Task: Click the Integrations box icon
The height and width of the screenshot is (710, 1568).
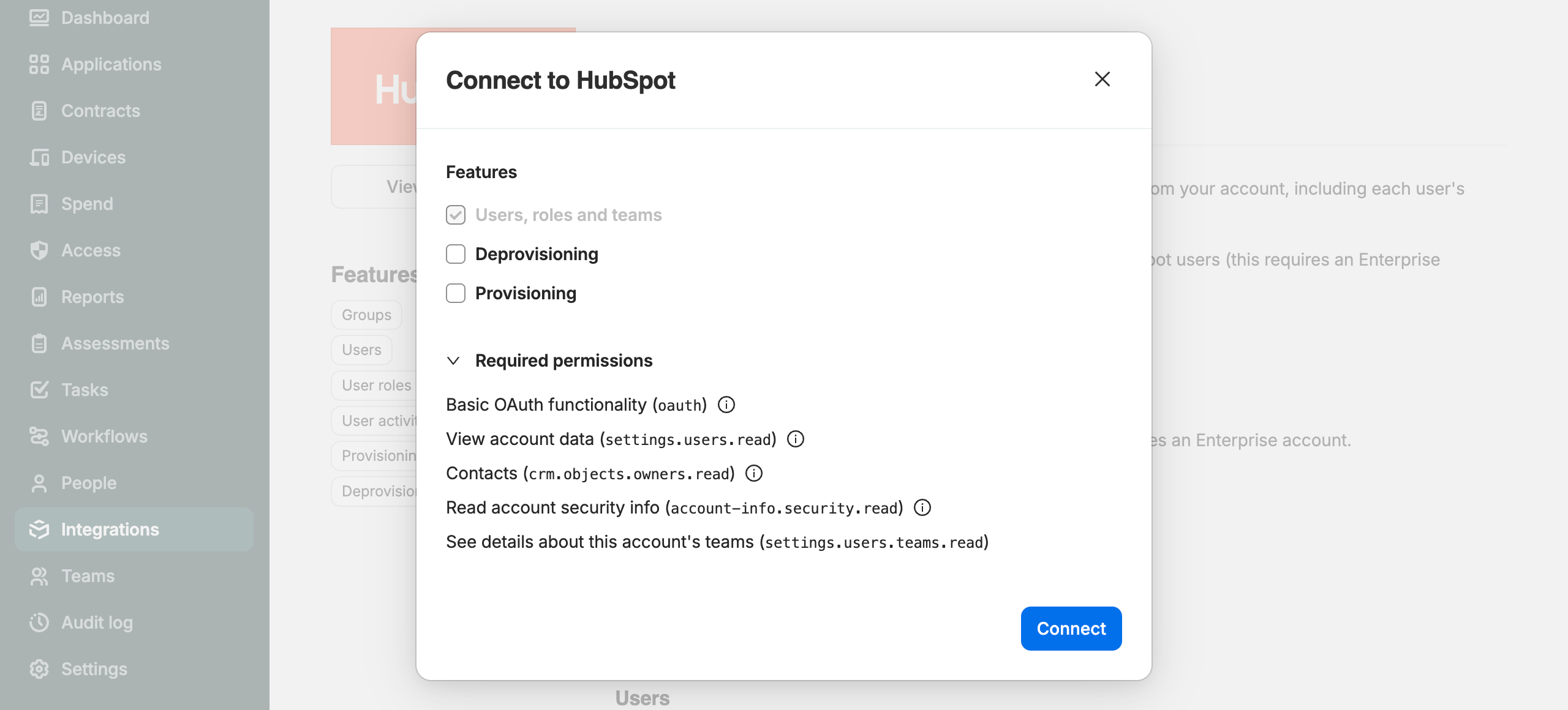Action: point(39,529)
